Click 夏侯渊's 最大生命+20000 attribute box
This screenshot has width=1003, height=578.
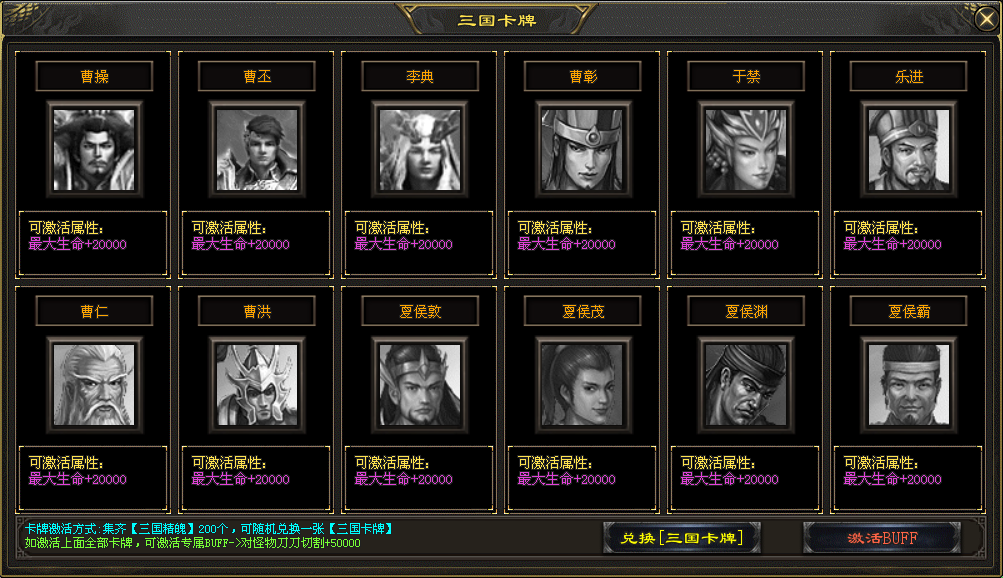point(745,478)
